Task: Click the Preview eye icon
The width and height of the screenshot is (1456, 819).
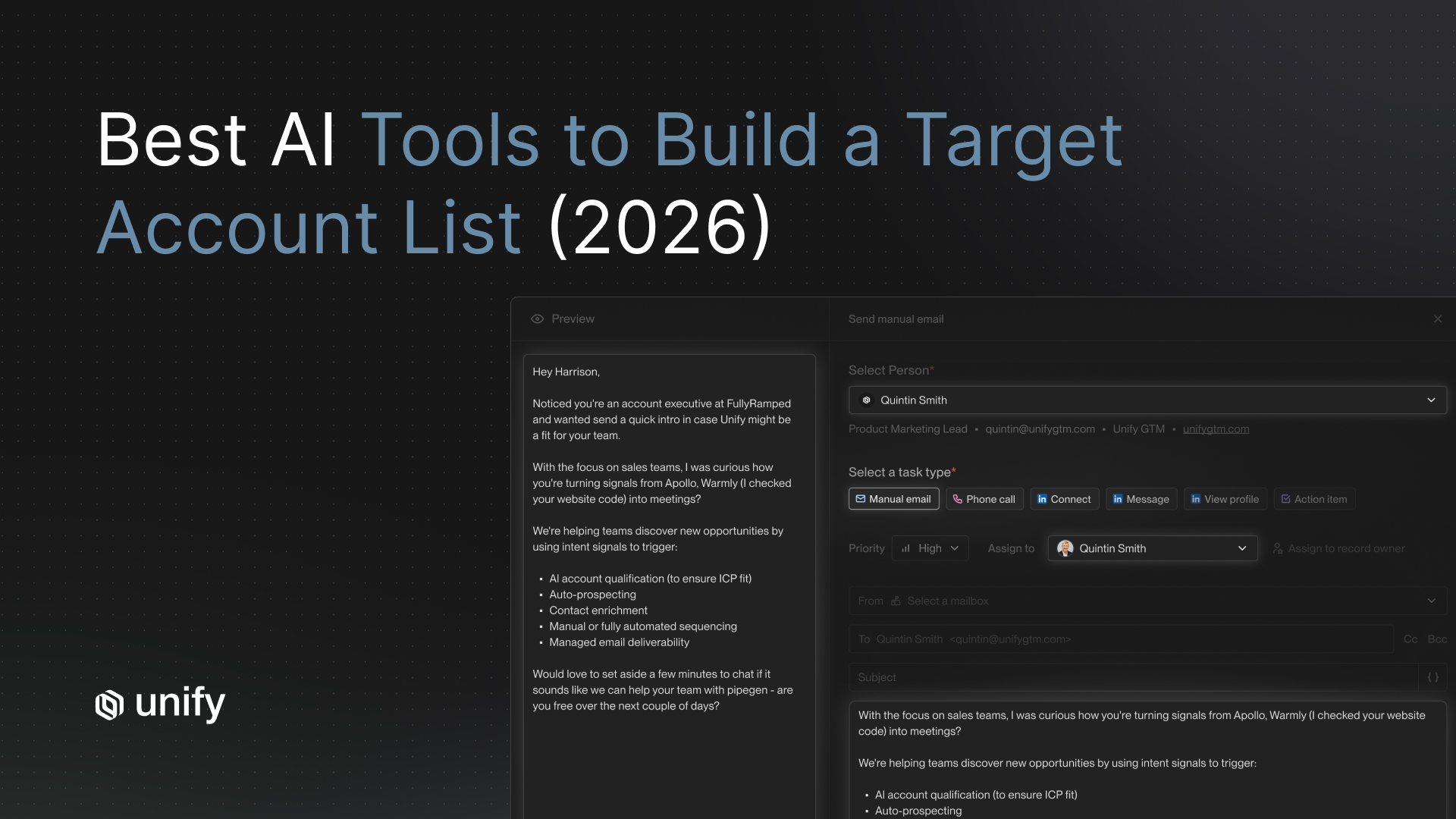Action: click(x=537, y=319)
